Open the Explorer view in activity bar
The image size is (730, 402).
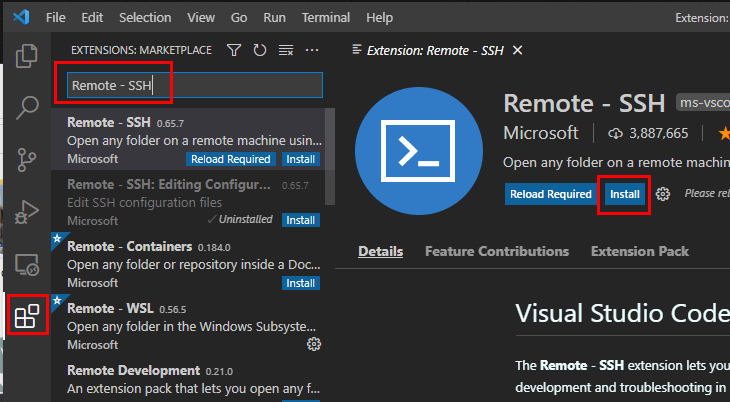coord(27,56)
